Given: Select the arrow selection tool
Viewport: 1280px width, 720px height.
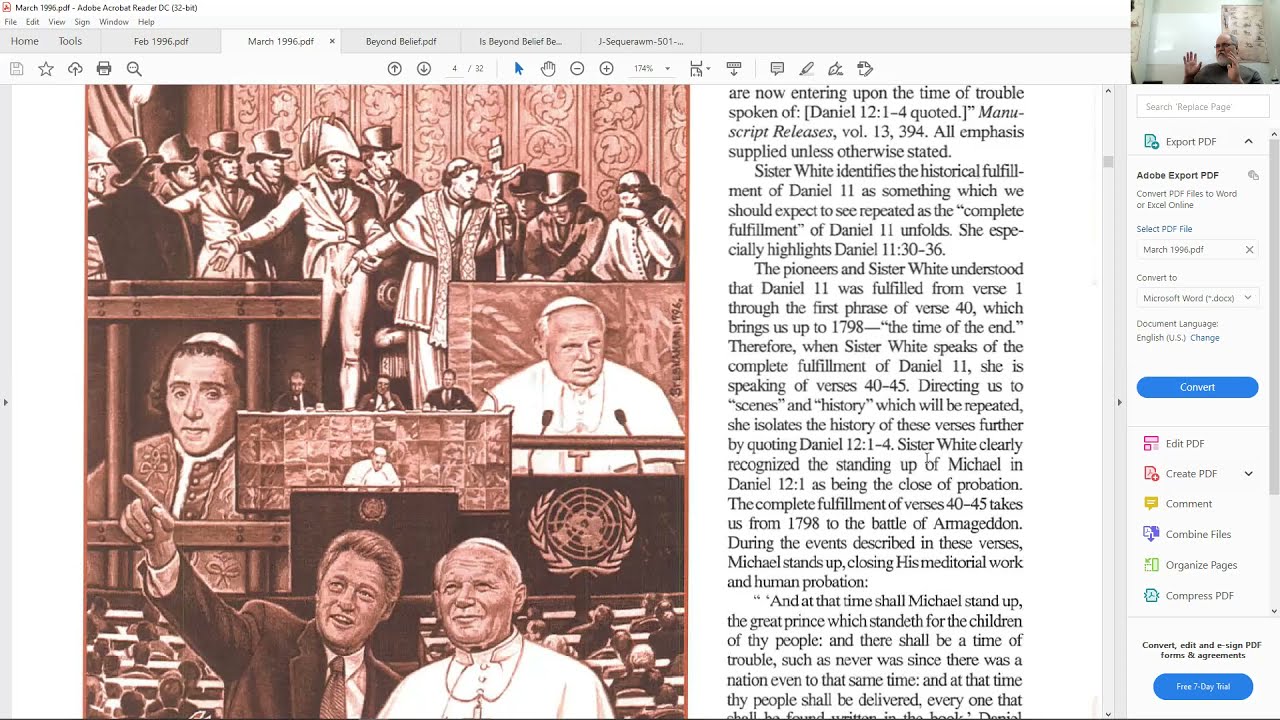Looking at the screenshot, I should pos(518,69).
